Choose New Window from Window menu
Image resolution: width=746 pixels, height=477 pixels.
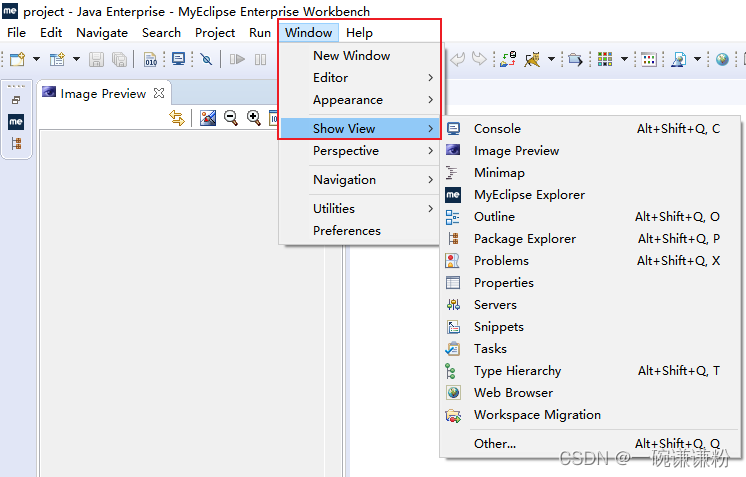(x=360, y=56)
